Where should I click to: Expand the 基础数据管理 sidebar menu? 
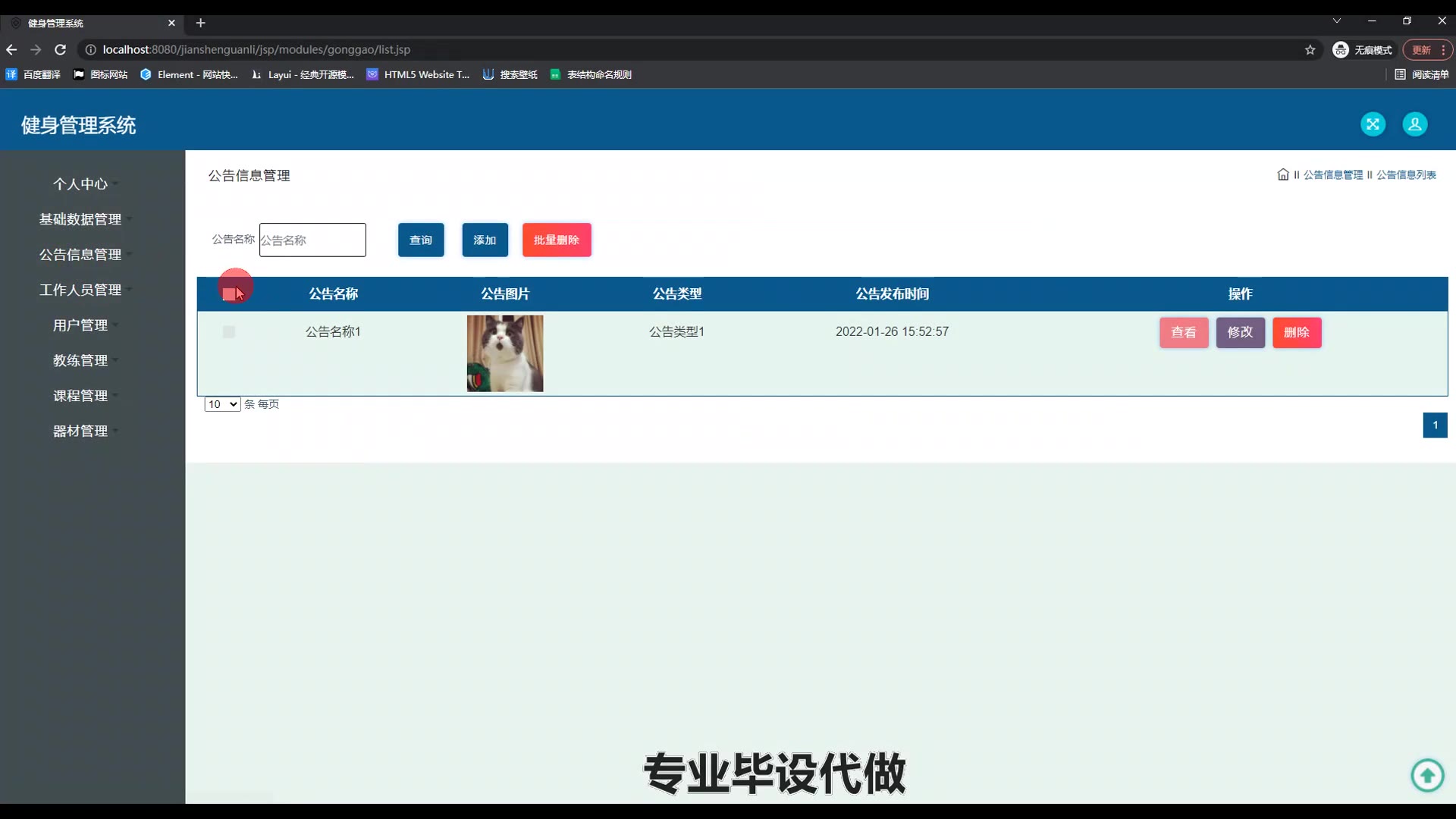coord(80,219)
